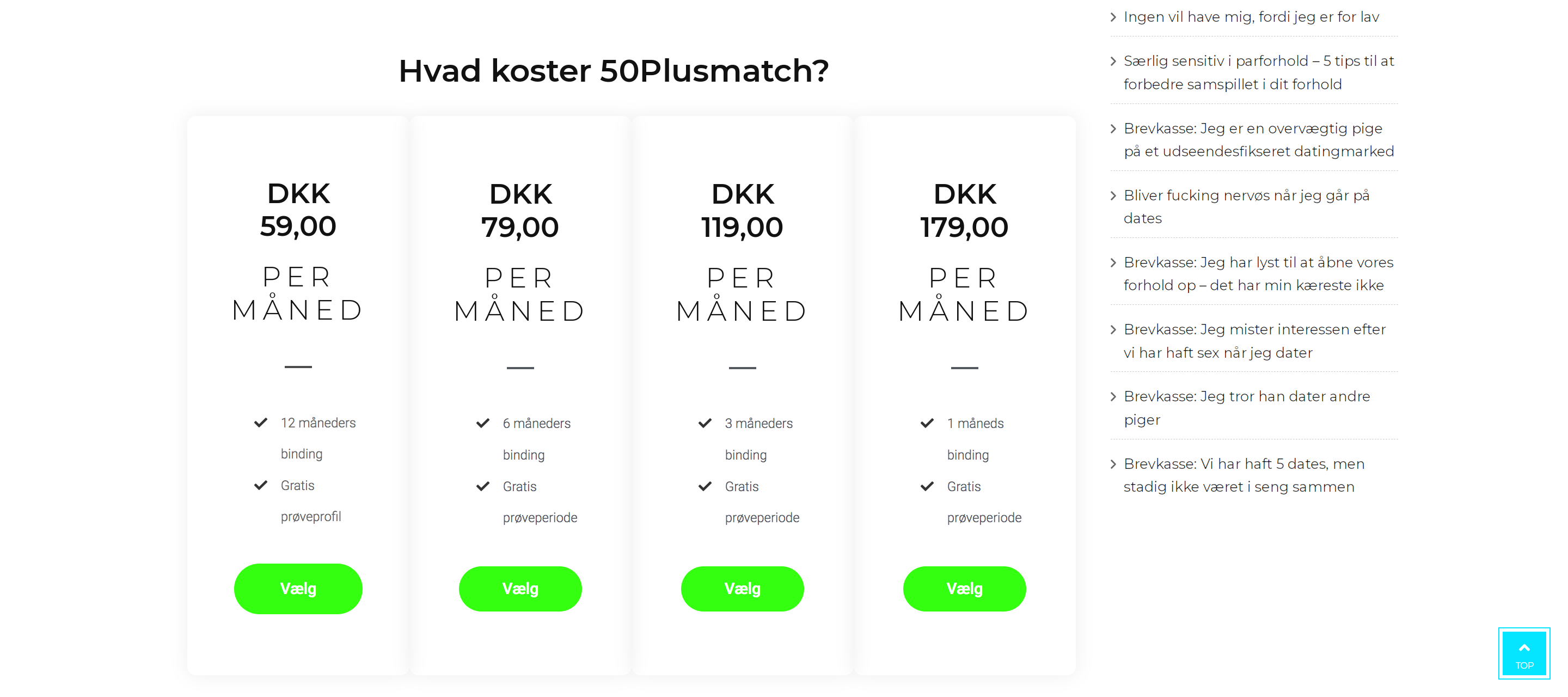Open "Jeg er en overvægtig pige" article
The height and width of the screenshot is (697, 1568).
click(x=1258, y=139)
